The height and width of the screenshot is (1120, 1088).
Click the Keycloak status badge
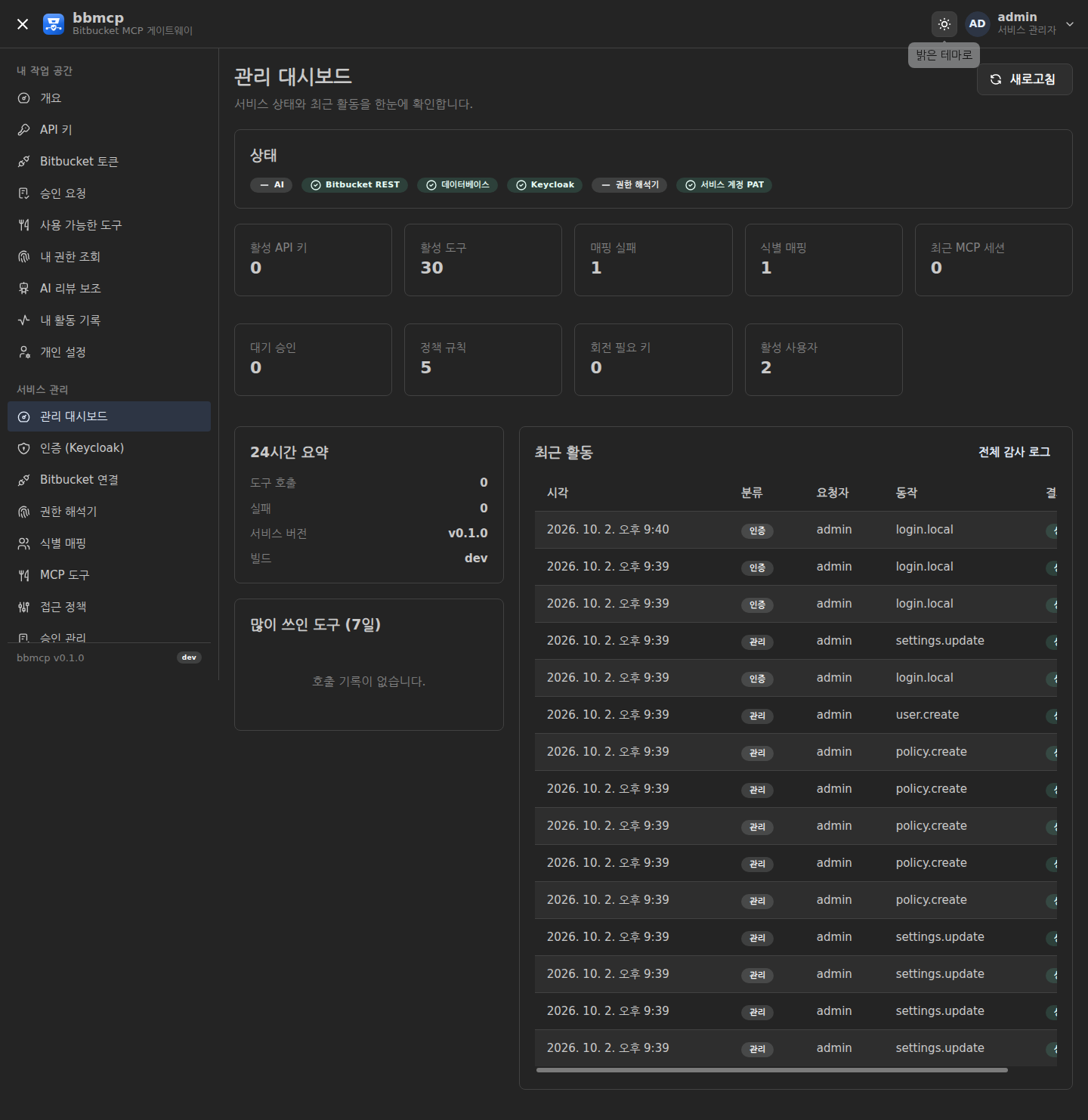point(545,185)
